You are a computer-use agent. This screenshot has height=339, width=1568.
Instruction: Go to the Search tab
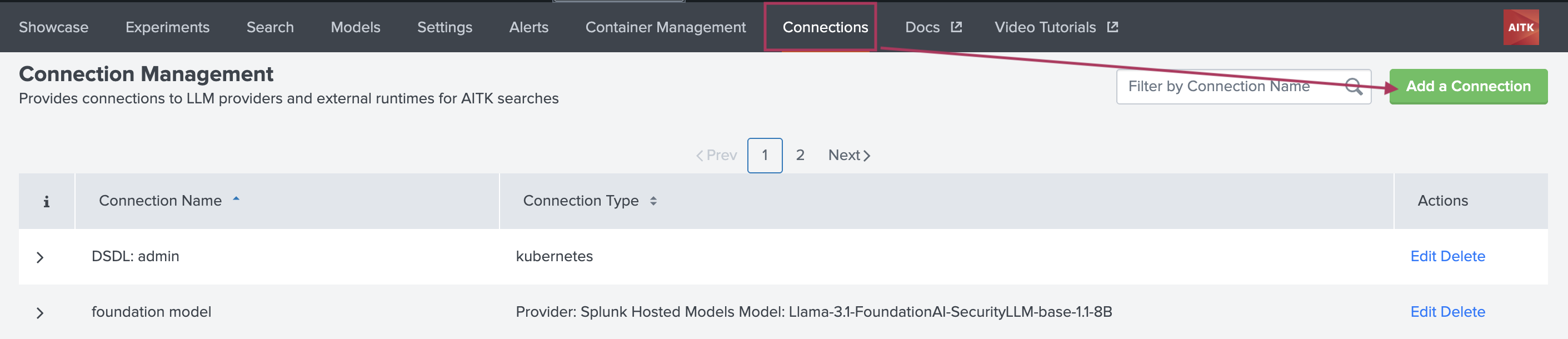269,27
